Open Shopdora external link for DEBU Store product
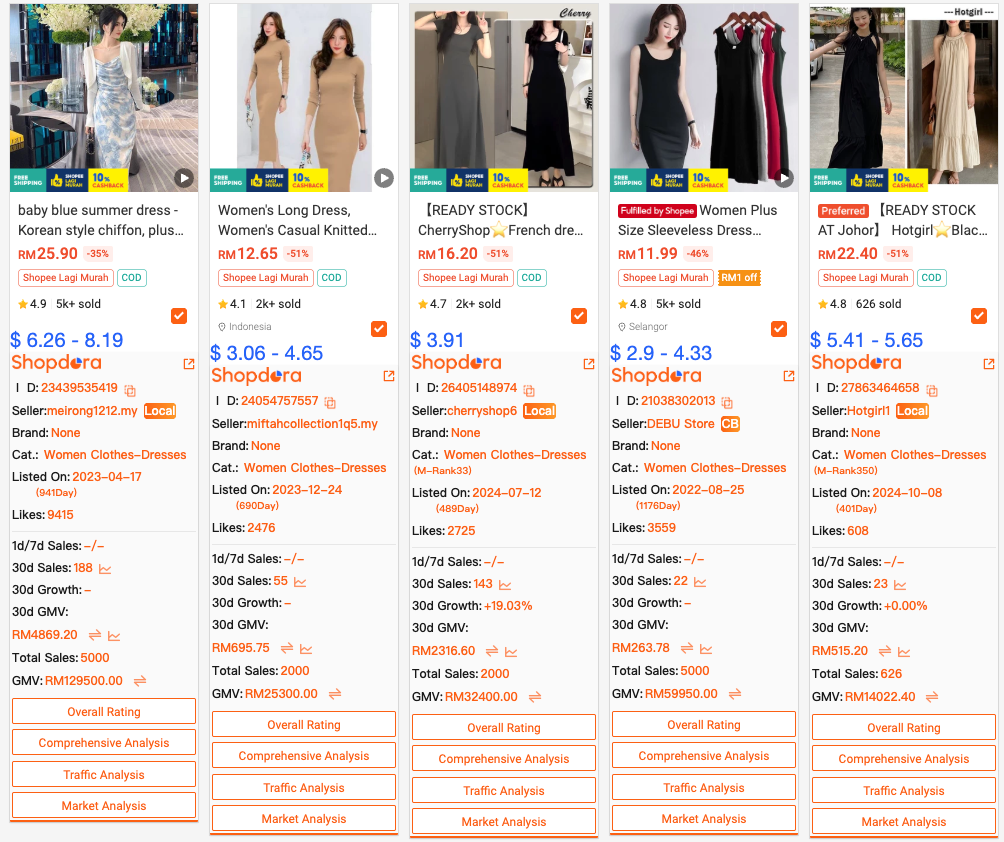Image resolution: width=1004 pixels, height=842 pixels. coord(789,376)
